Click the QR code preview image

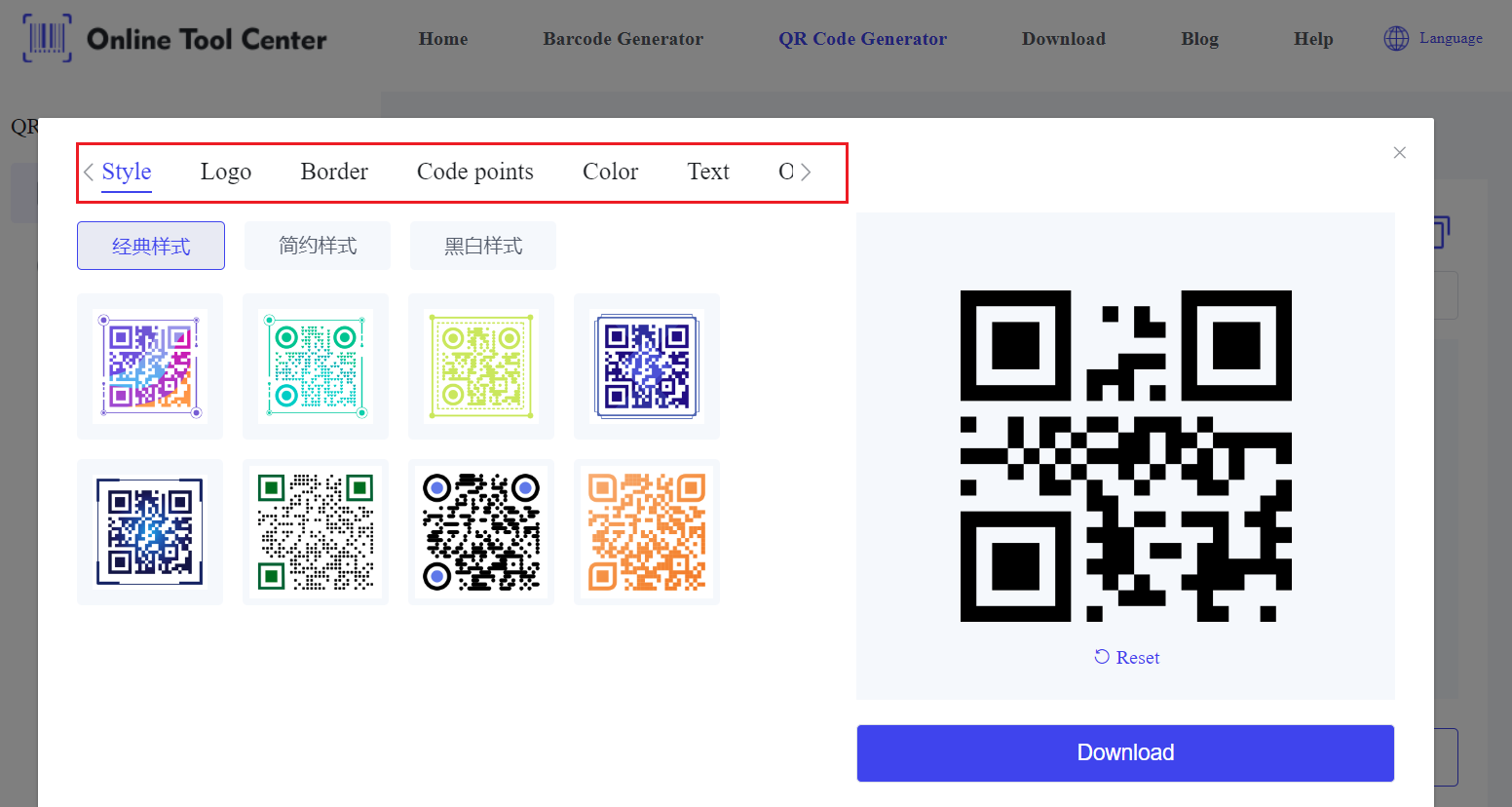click(1126, 456)
